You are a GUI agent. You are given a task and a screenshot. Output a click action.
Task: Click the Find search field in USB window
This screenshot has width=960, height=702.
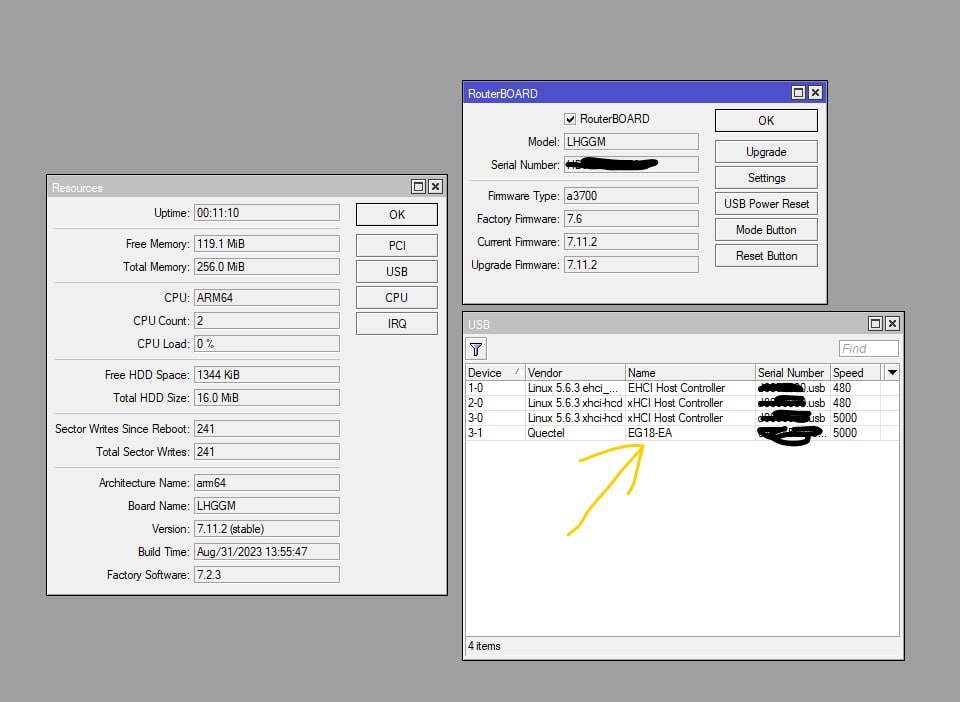click(x=868, y=348)
